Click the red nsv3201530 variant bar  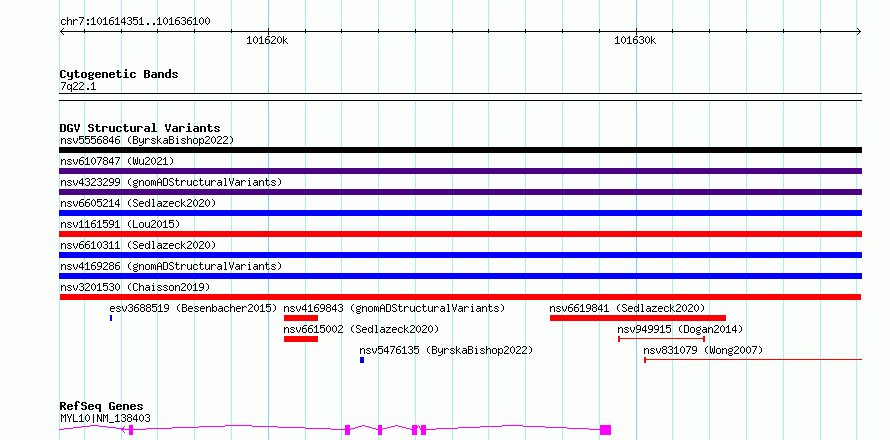pyautogui.click(x=460, y=297)
